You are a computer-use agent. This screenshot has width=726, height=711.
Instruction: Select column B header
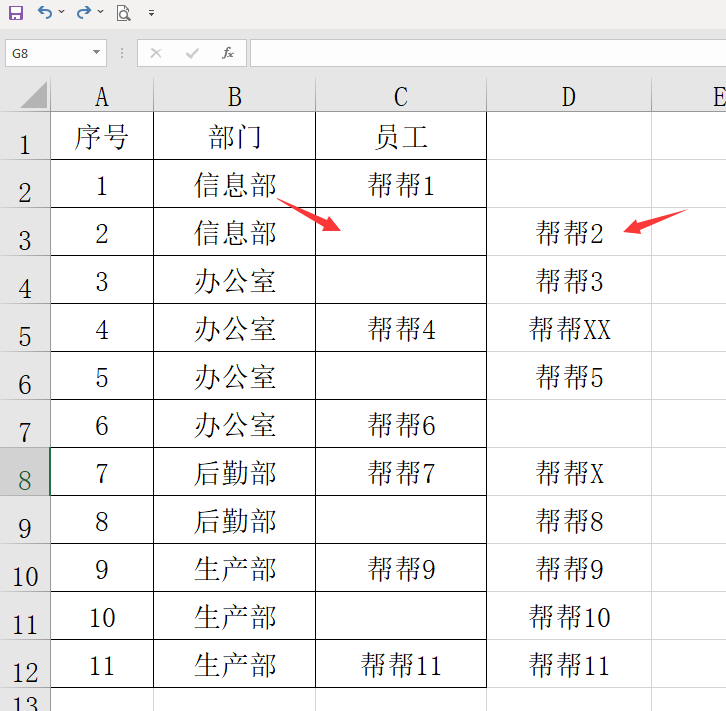(234, 95)
